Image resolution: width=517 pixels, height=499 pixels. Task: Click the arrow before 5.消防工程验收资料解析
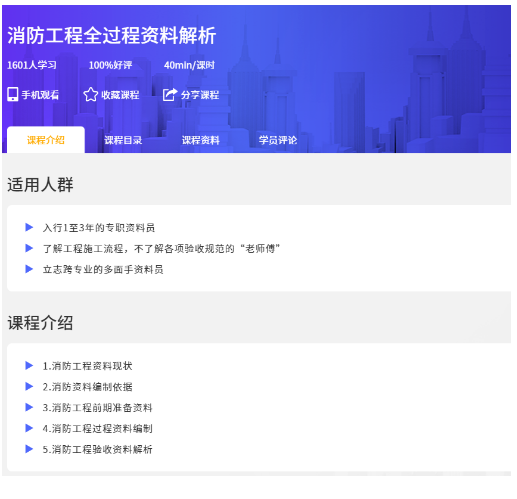[29, 449]
